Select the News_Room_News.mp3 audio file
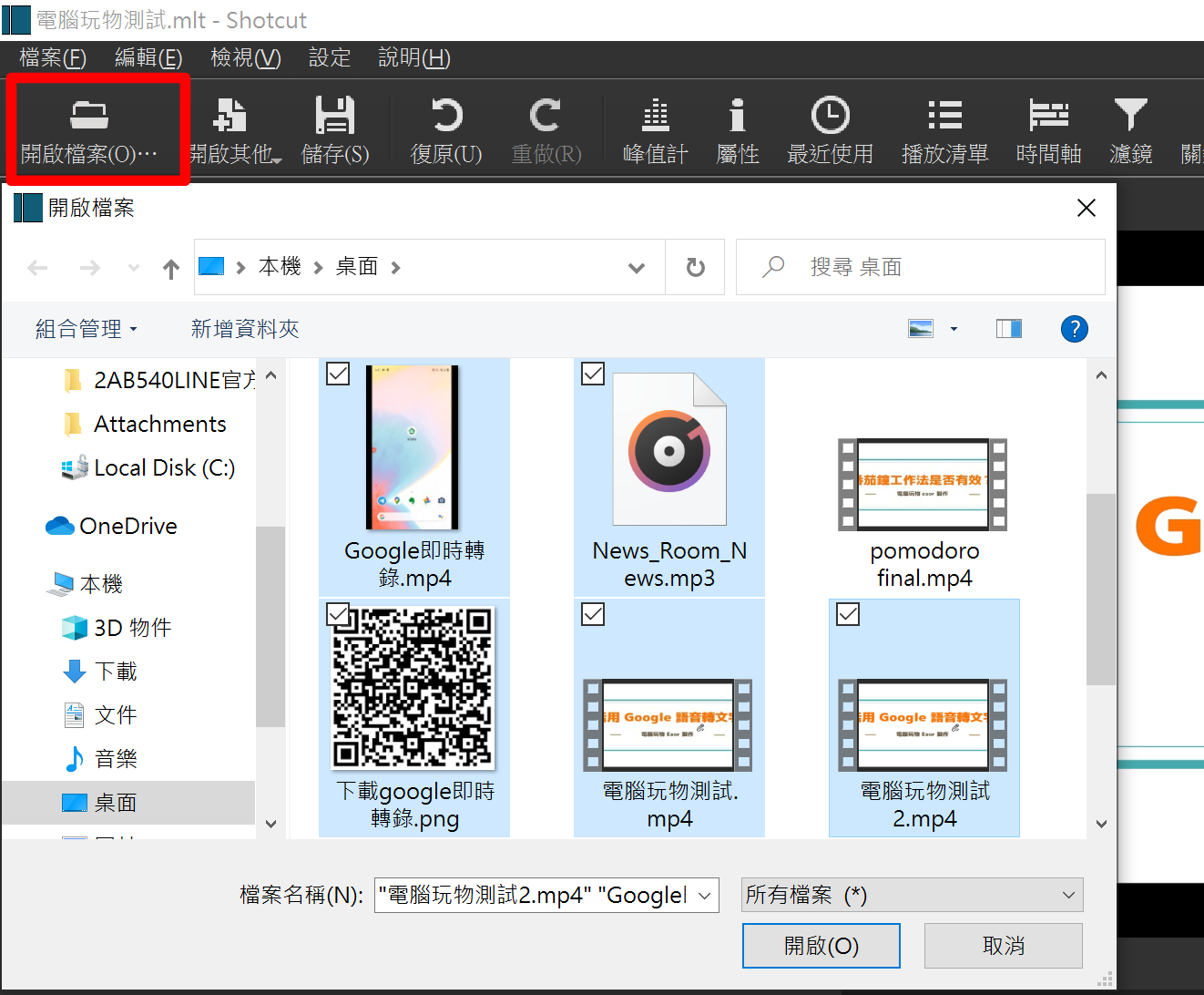Viewport: 1204px width, 995px height. click(x=669, y=477)
